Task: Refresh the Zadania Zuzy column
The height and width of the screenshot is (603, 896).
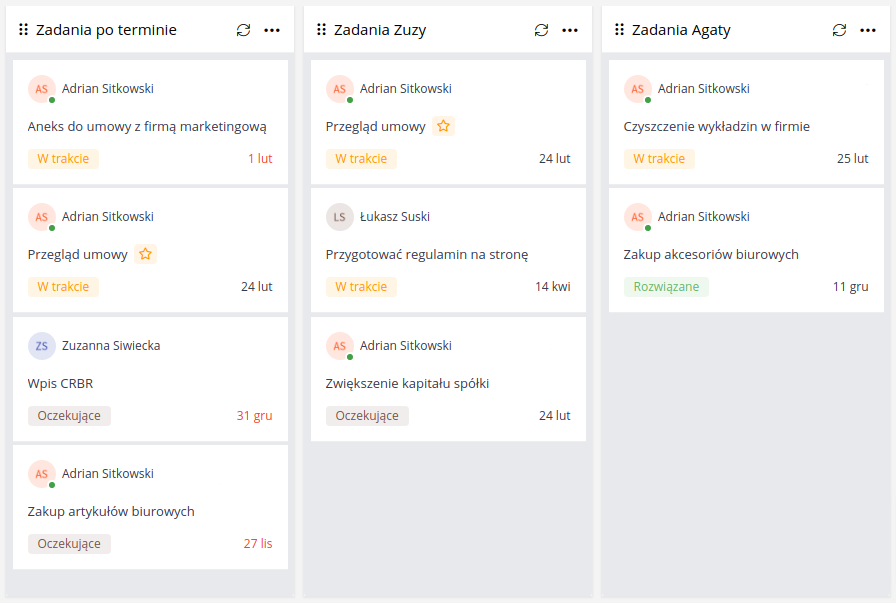Action: tap(541, 30)
